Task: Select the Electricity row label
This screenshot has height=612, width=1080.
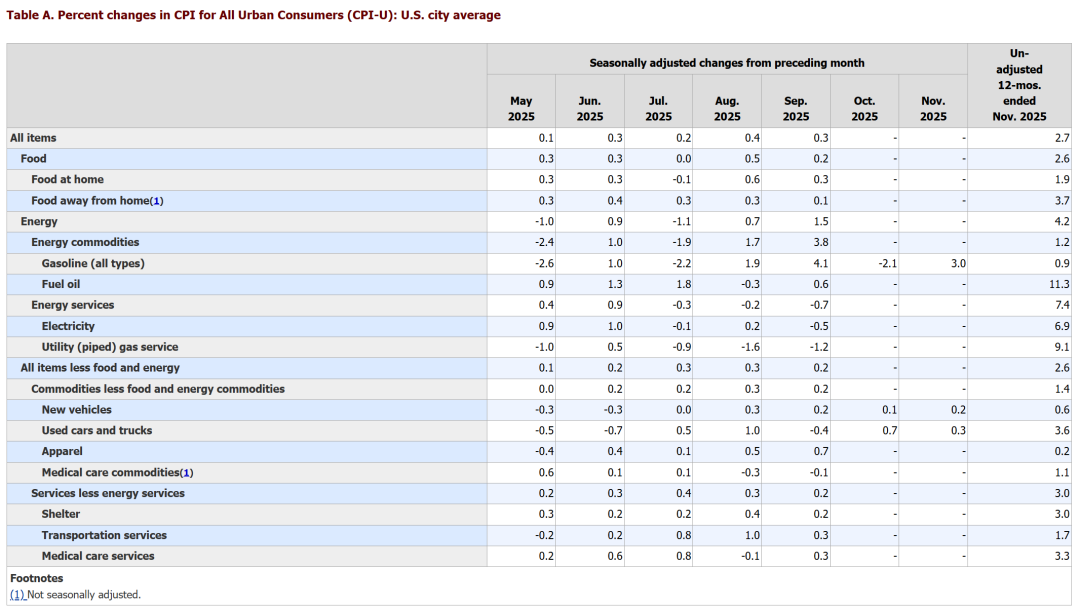Action: (68, 326)
